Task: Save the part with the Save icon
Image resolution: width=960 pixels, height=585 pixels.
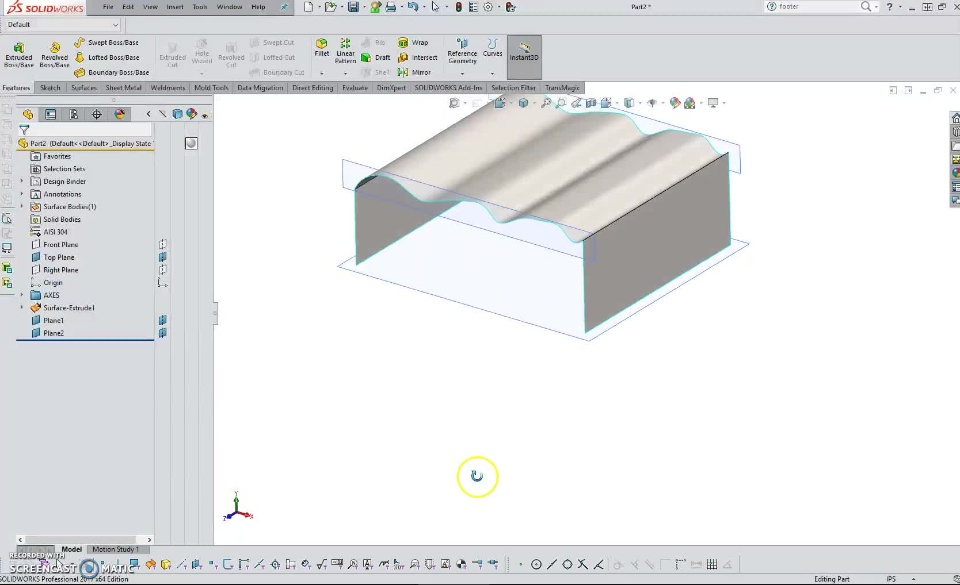Action: 353,7
